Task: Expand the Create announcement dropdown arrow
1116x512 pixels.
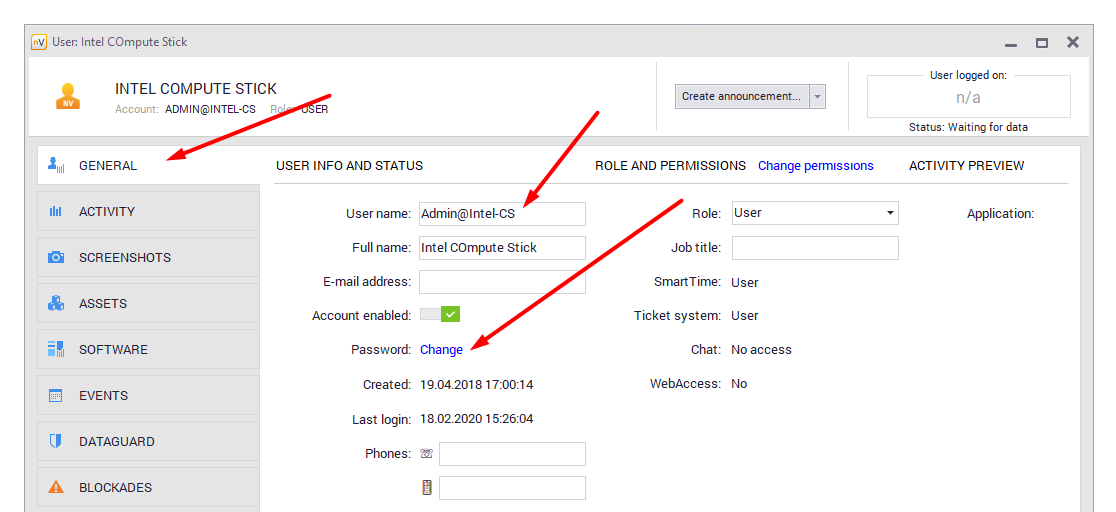Action: [x=817, y=97]
